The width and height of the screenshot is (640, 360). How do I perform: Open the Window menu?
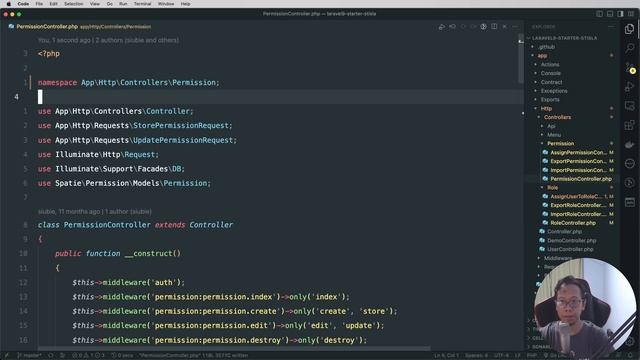coord(166,4)
